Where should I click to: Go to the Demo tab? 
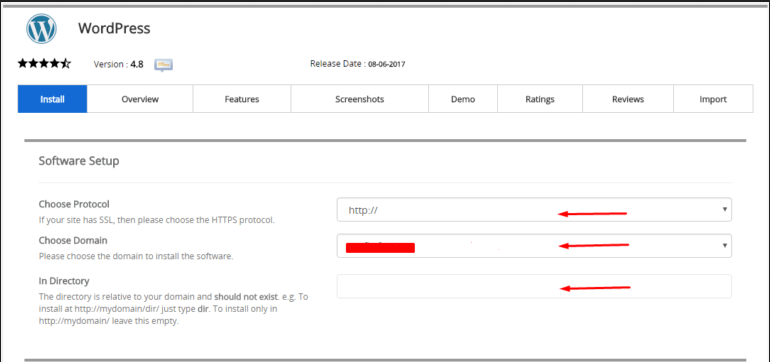463,99
